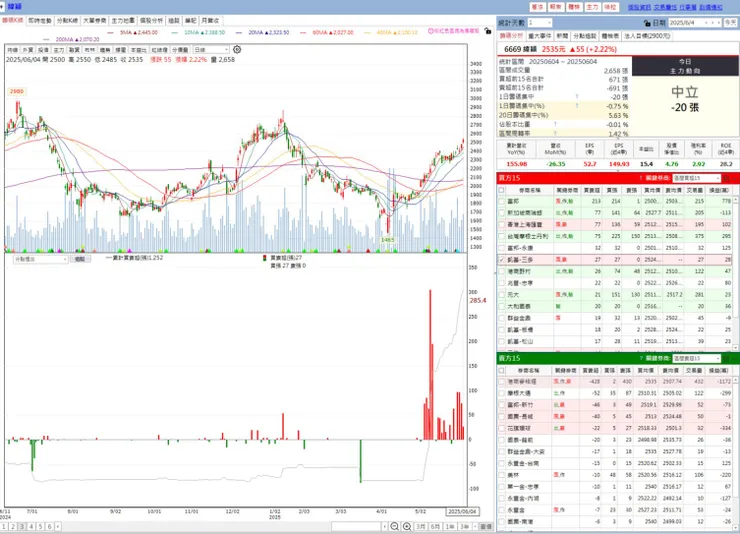The height and width of the screenshot is (534, 740).
Task: Set the chart range to 3月
Action: pos(420,526)
